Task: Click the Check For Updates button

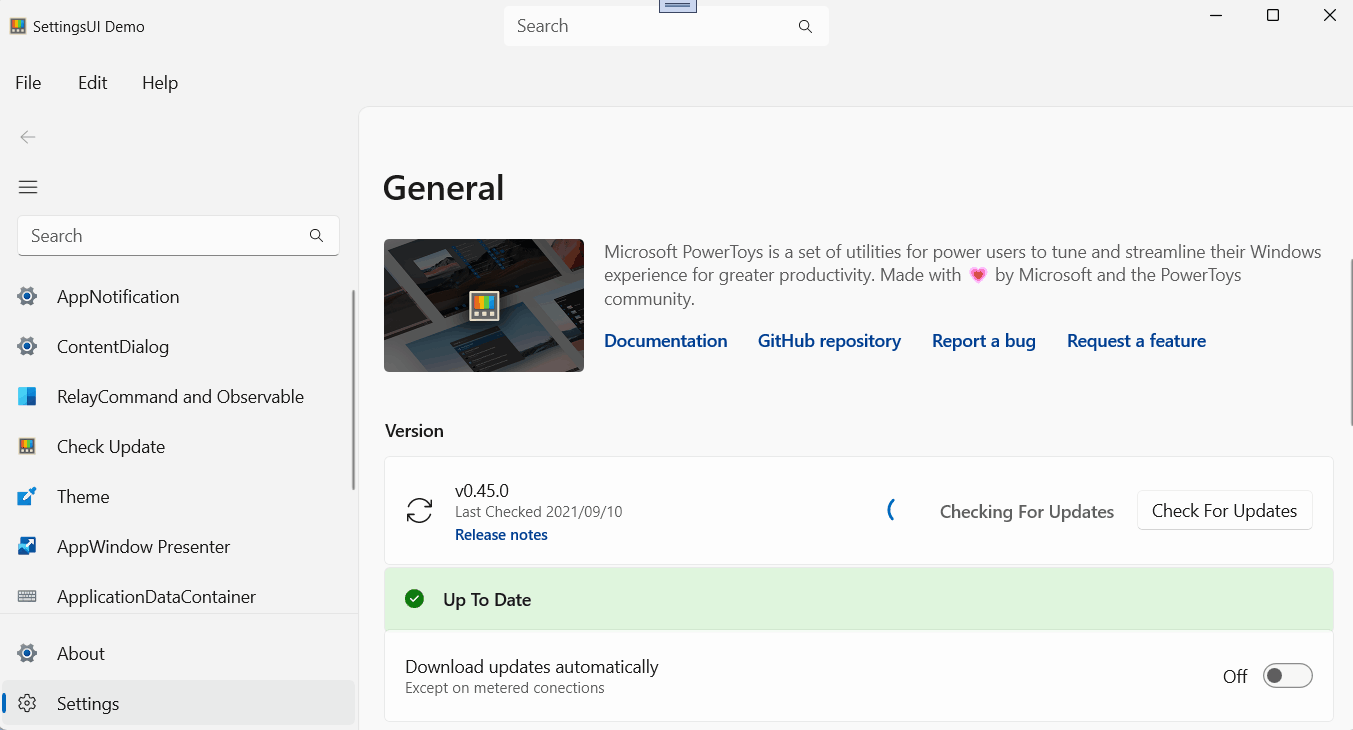Action: click(1224, 511)
